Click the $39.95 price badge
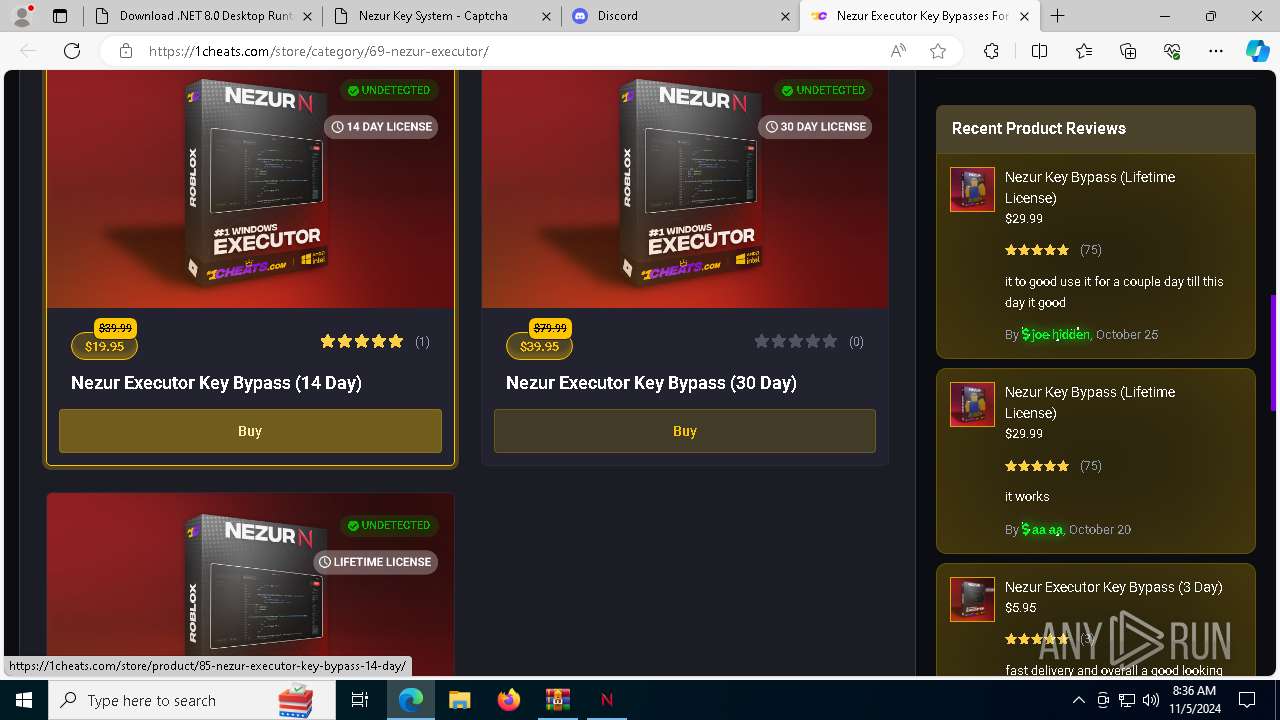The width and height of the screenshot is (1280, 720). point(539,347)
